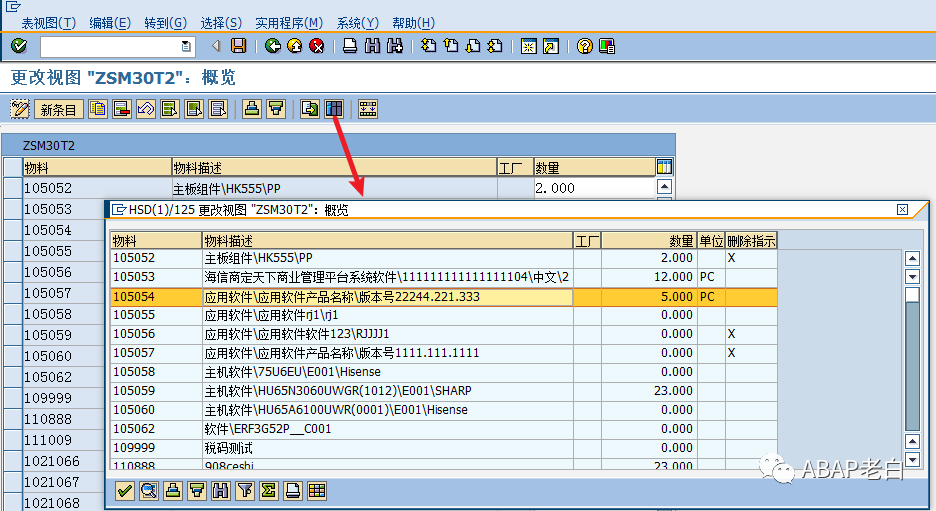936x511 pixels.
Task: Click the popup 单位 column header
Action: pyautogui.click(x=711, y=241)
